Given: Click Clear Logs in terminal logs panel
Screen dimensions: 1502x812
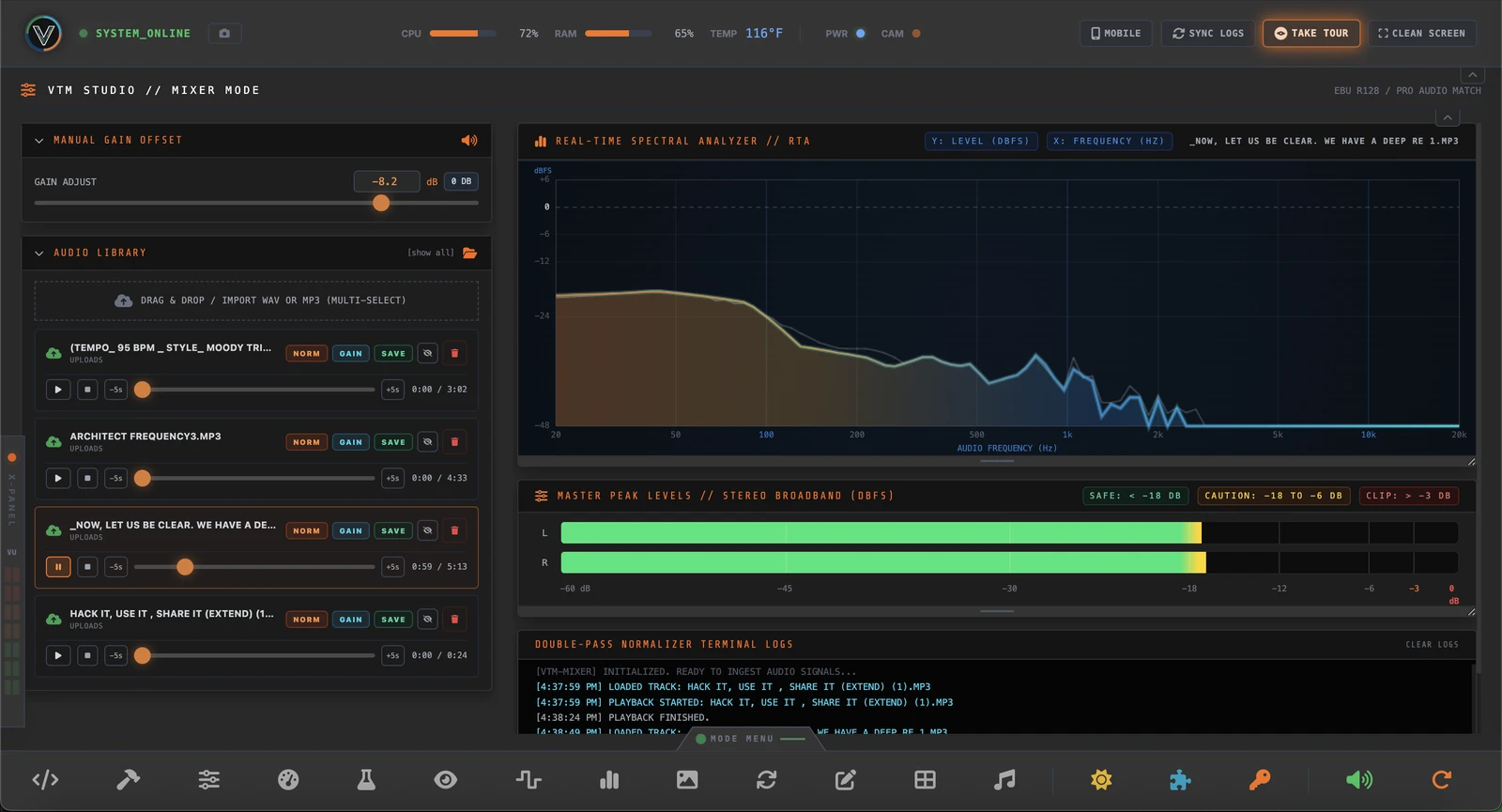Looking at the screenshot, I should (x=1432, y=645).
